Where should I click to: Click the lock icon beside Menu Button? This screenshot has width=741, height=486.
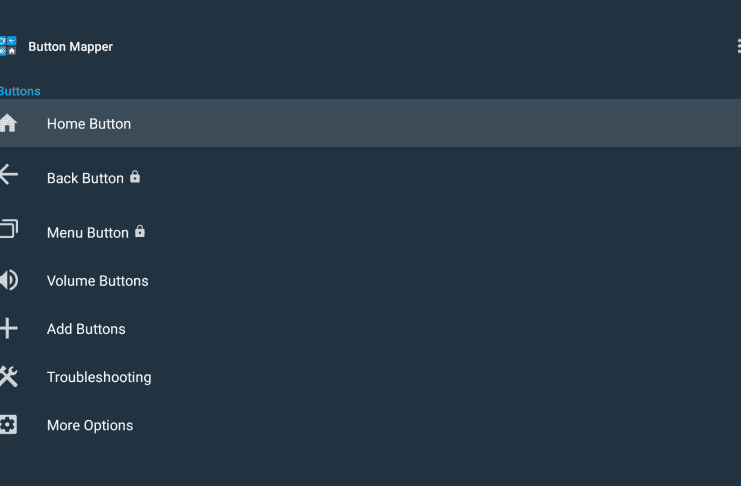coord(140,231)
